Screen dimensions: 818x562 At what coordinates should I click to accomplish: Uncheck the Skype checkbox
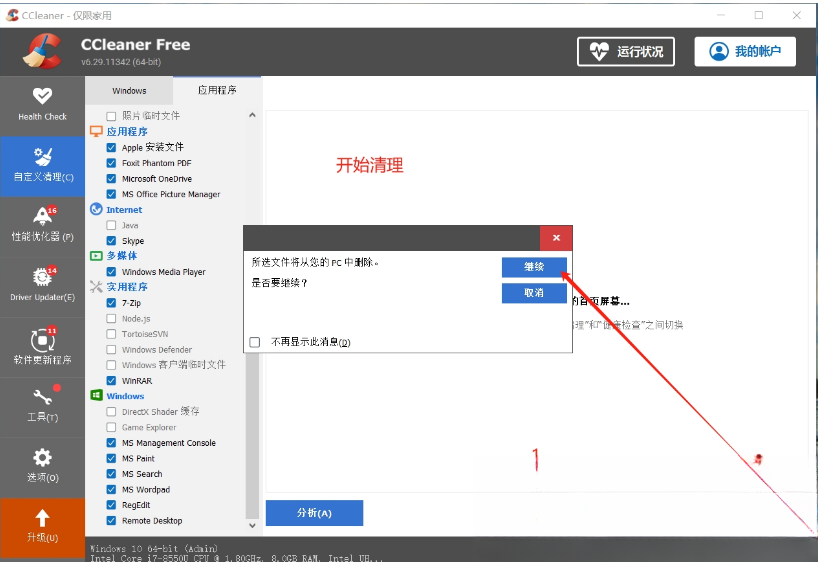pos(111,241)
